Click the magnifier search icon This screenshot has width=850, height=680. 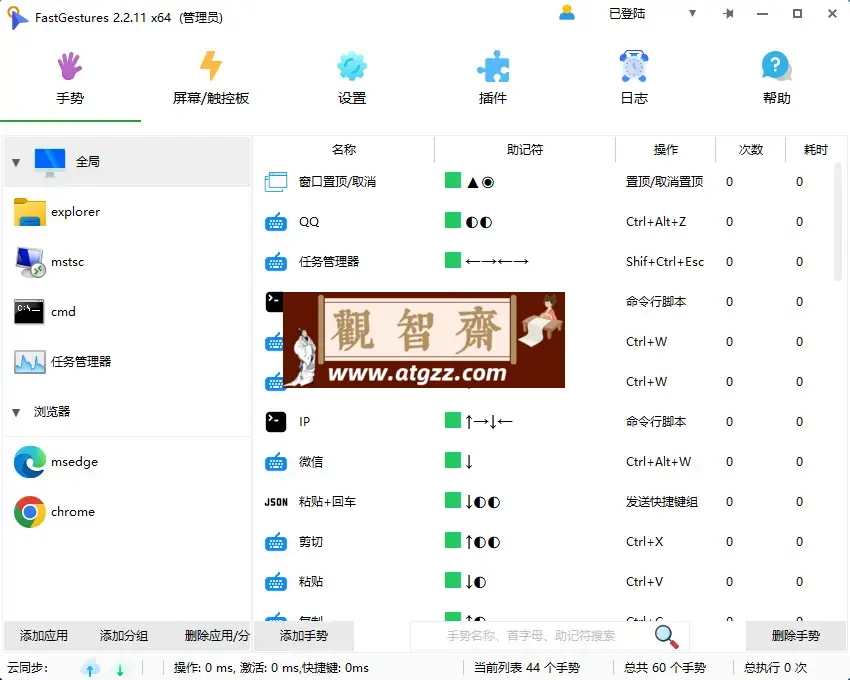(667, 637)
